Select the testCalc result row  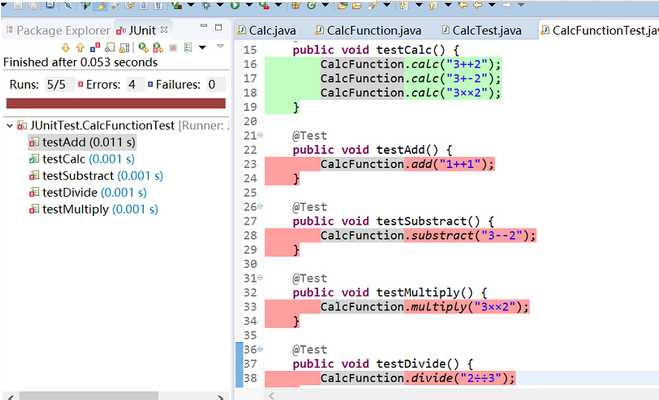tap(82, 159)
